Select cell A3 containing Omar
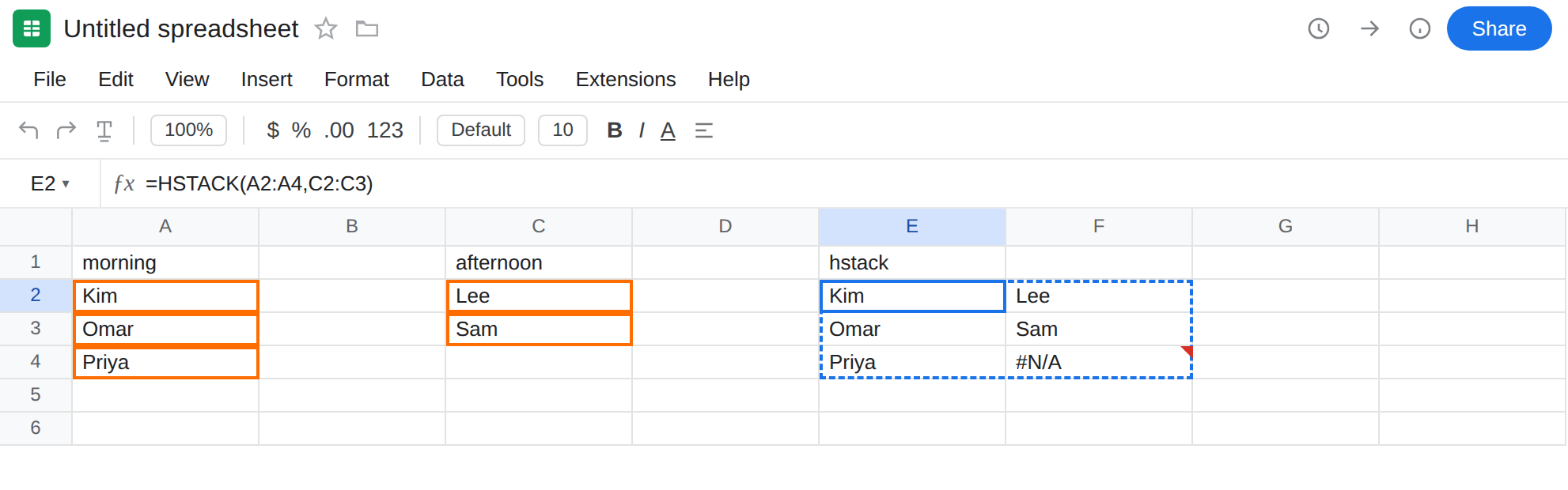Screen dimensions: 1568x490 tap(165, 329)
